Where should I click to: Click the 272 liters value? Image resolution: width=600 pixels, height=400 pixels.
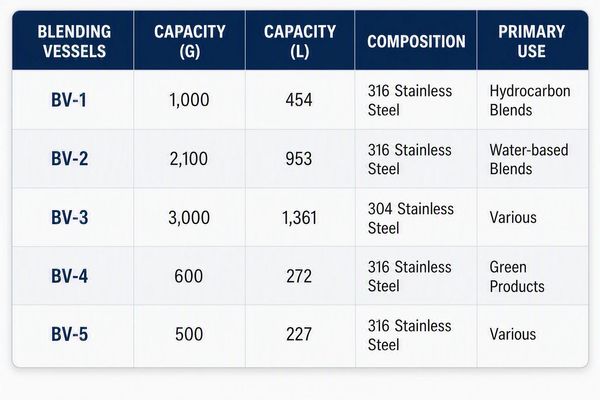click(x=299, y=276)
